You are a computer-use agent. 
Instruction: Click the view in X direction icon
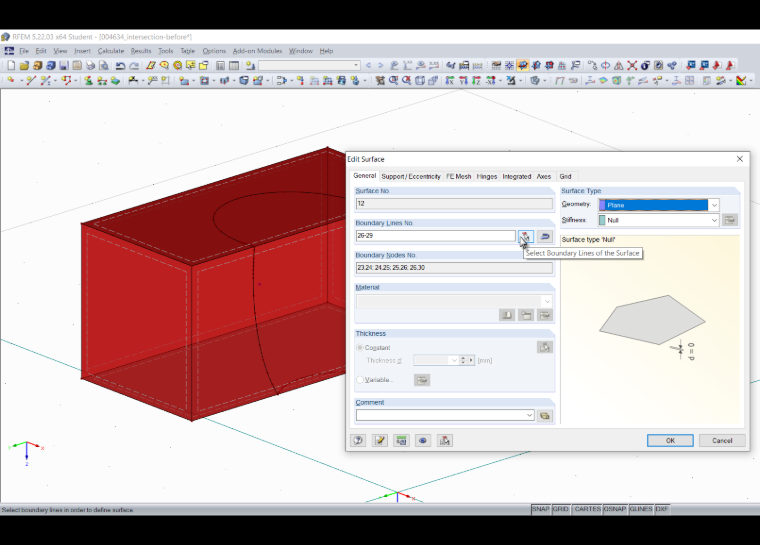tap(450, 80)
